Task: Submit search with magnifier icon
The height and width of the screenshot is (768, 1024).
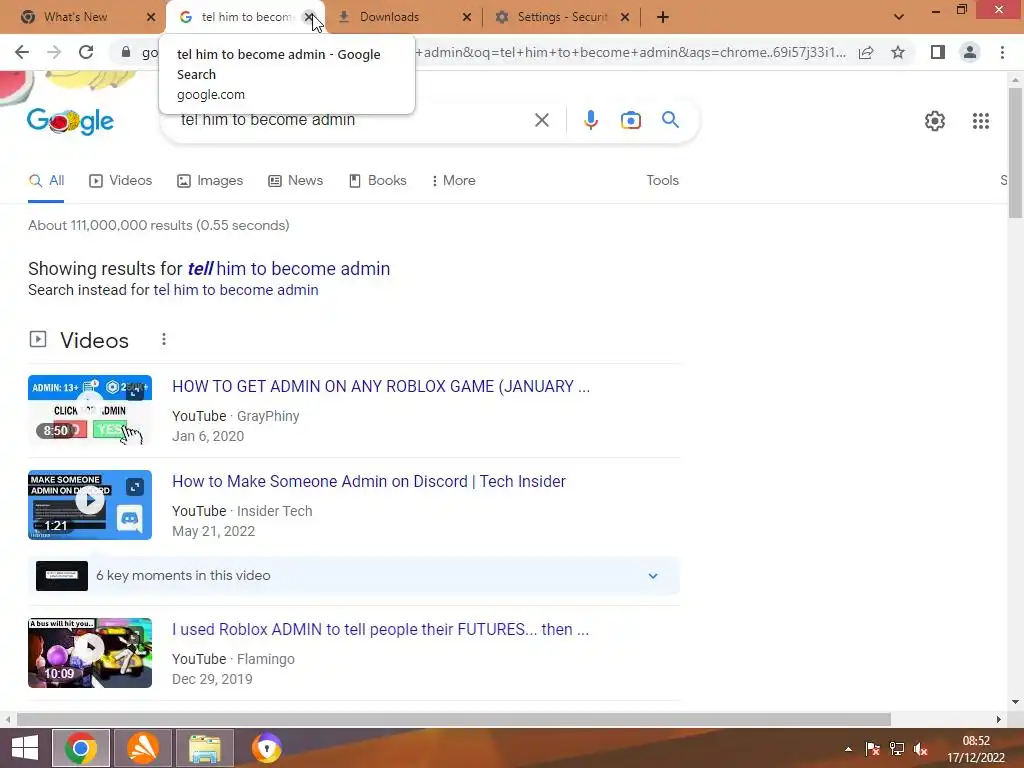Action: pyautogui.click(x=670, y=120)
